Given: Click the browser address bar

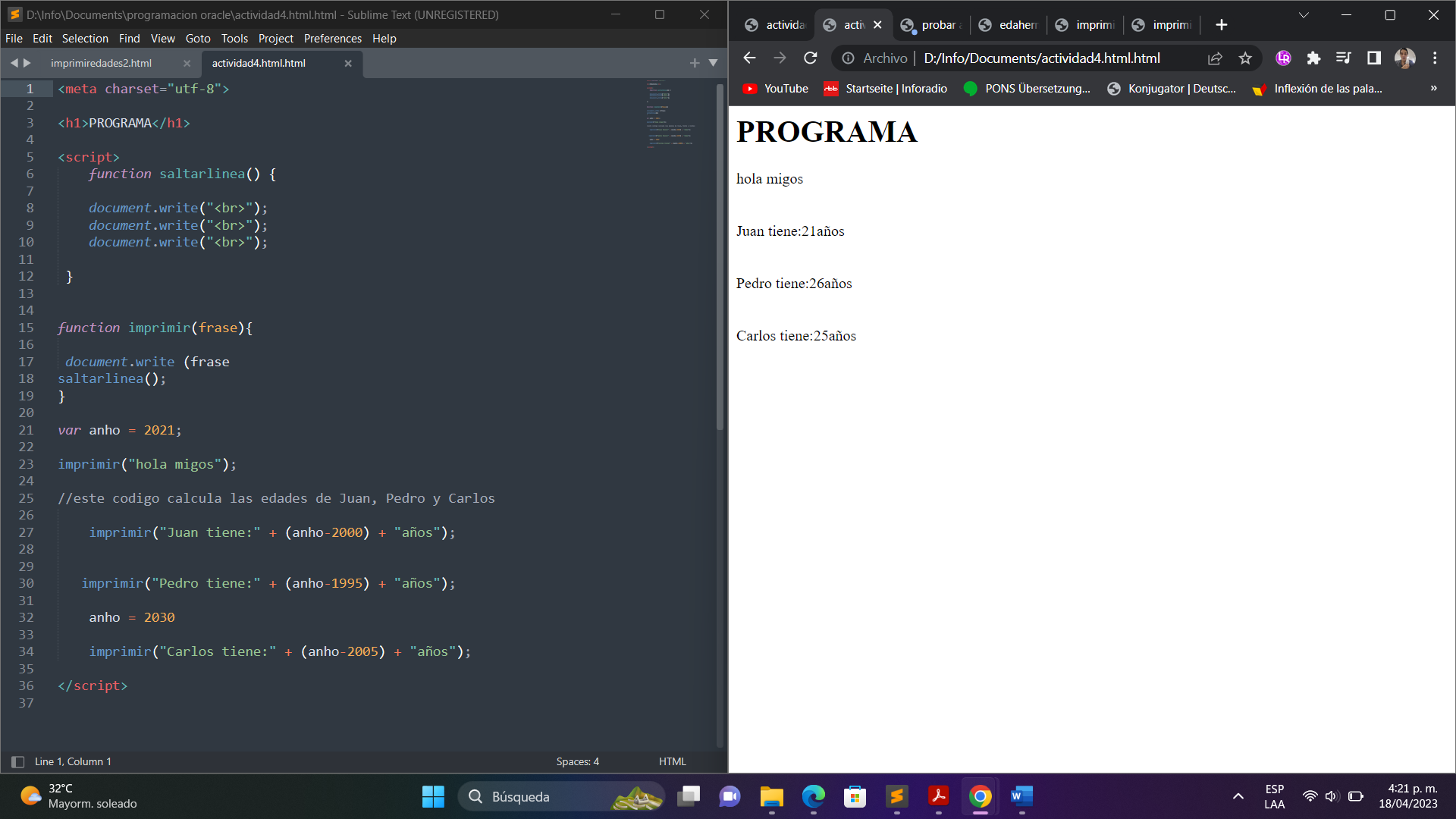Looking at the screenshot, I should coord(1041,58).
